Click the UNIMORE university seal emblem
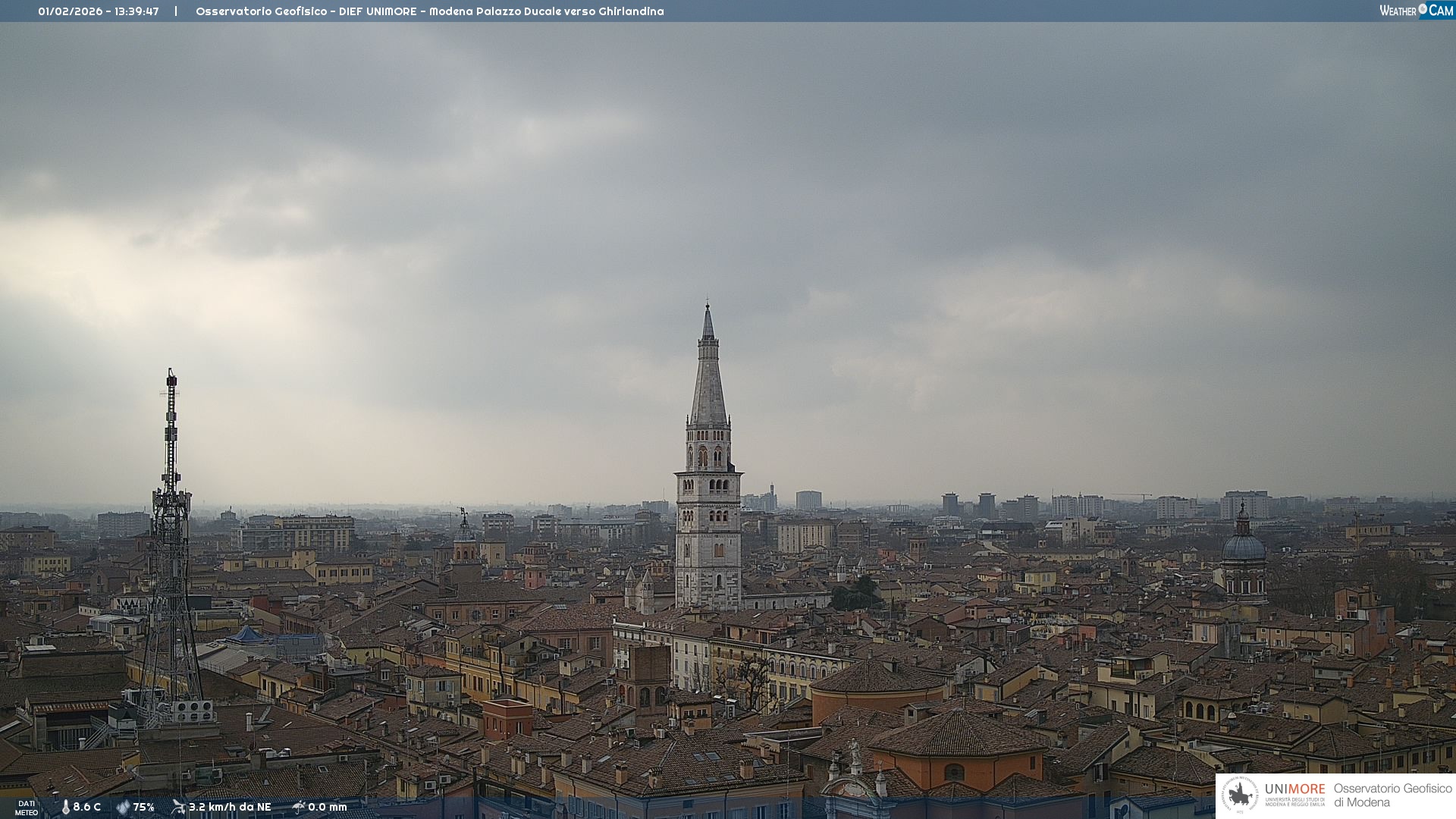Viewport: 1456px width, 819px height. point(1240,795)
